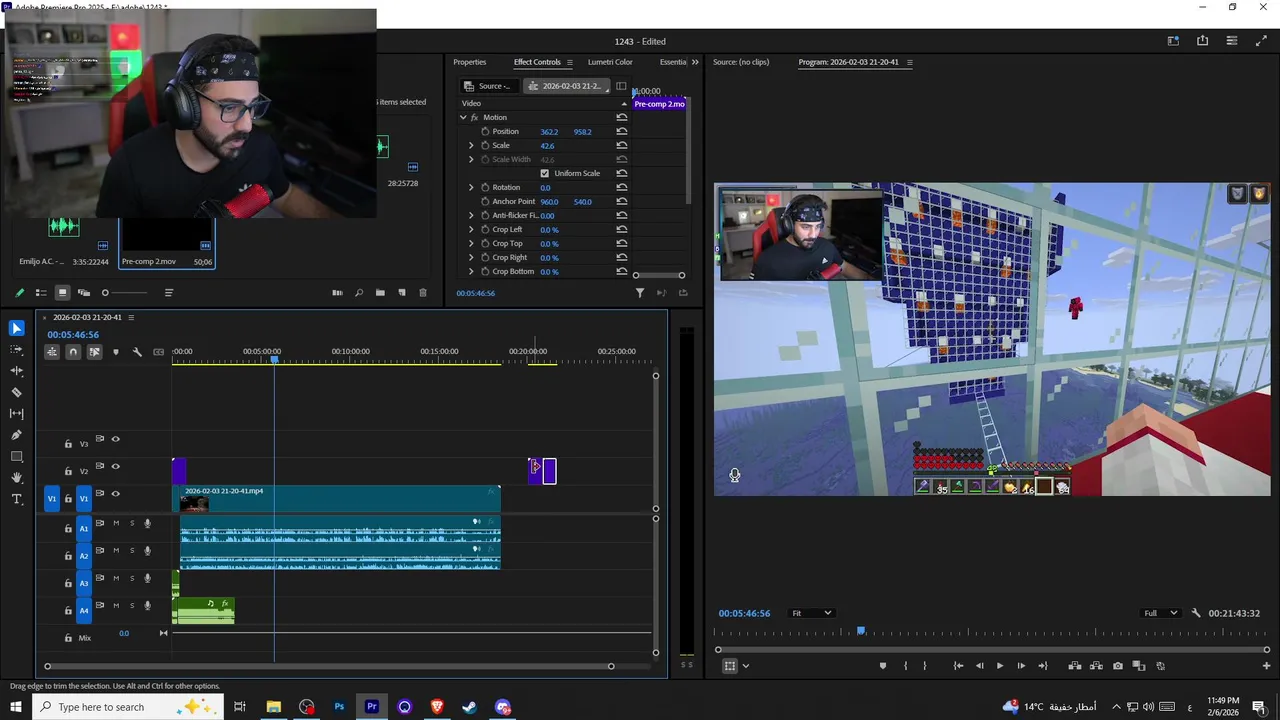Select Pre-comp 2.mov project thumbnail
Screen dimensions: 1280x720
pos(167,235)
